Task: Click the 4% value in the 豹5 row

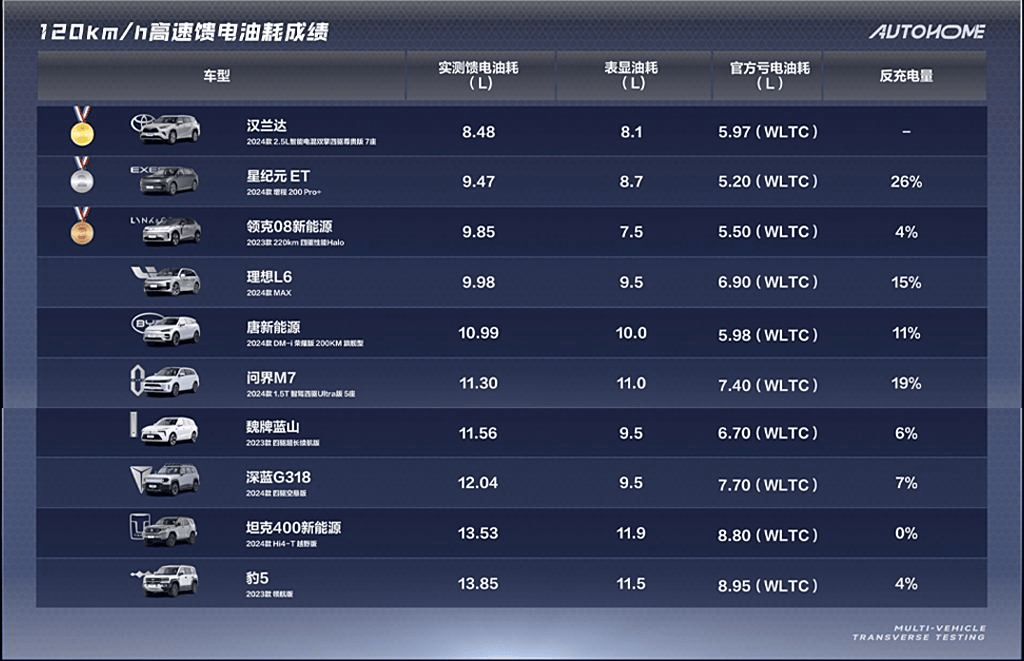Action: coord(906,583)
